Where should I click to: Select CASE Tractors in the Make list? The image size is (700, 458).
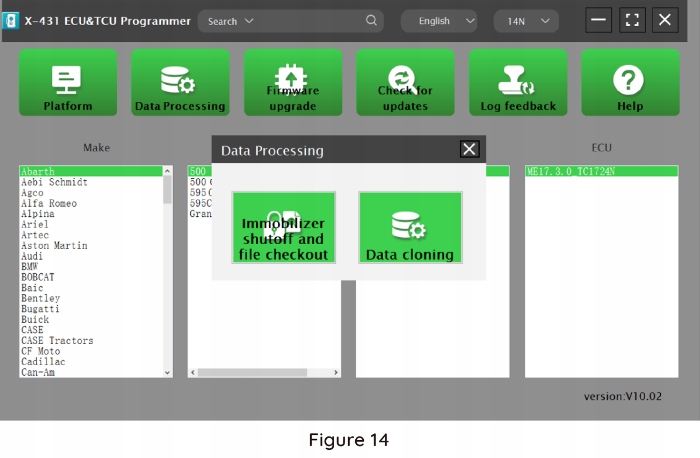[x=91, y=341]
